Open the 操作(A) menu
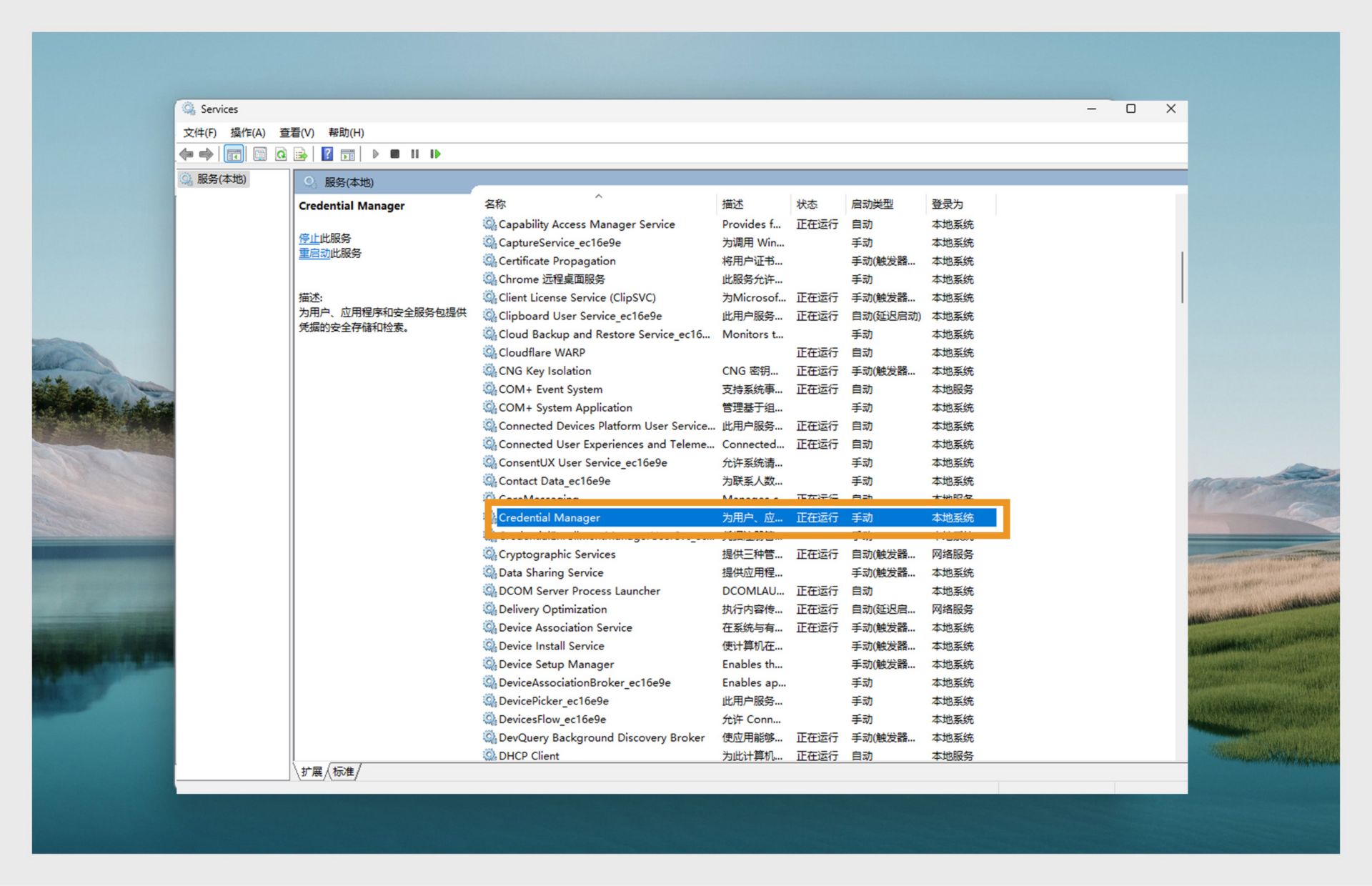Image resolution: width=1372 pixels, height=886 pixels. point(247,133)
